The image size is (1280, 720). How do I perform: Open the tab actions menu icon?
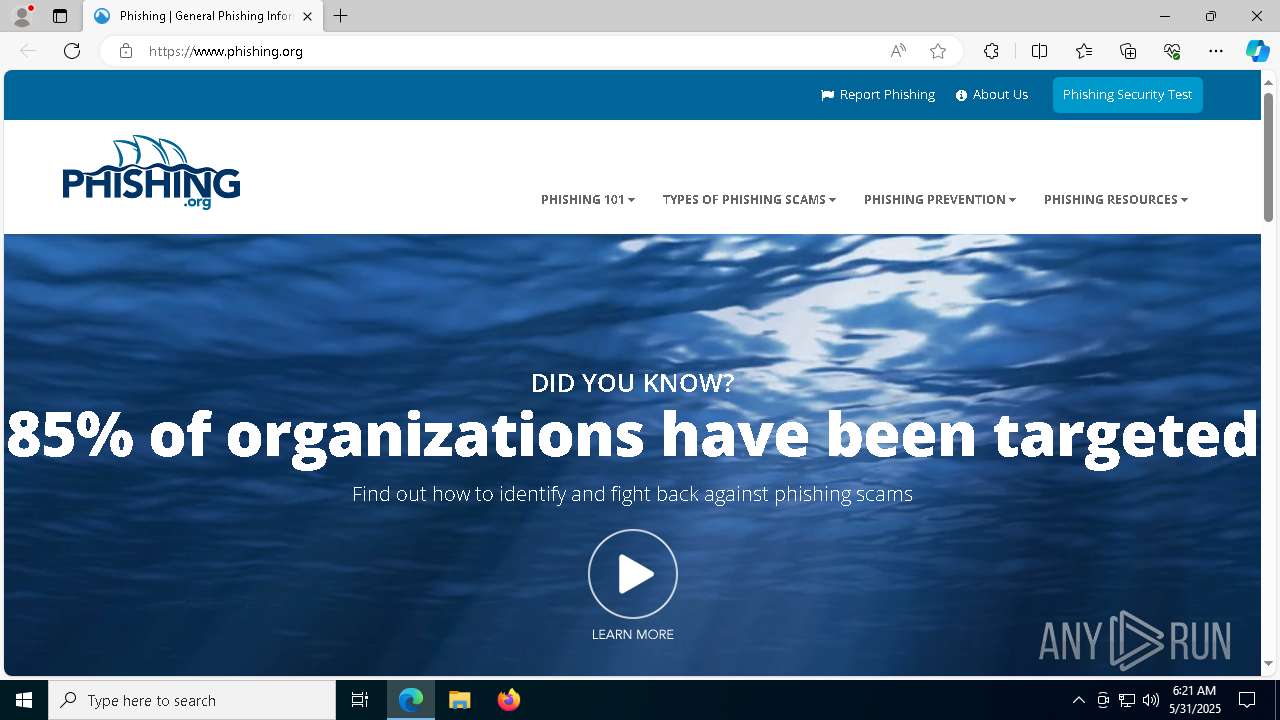tap(60, 16)
